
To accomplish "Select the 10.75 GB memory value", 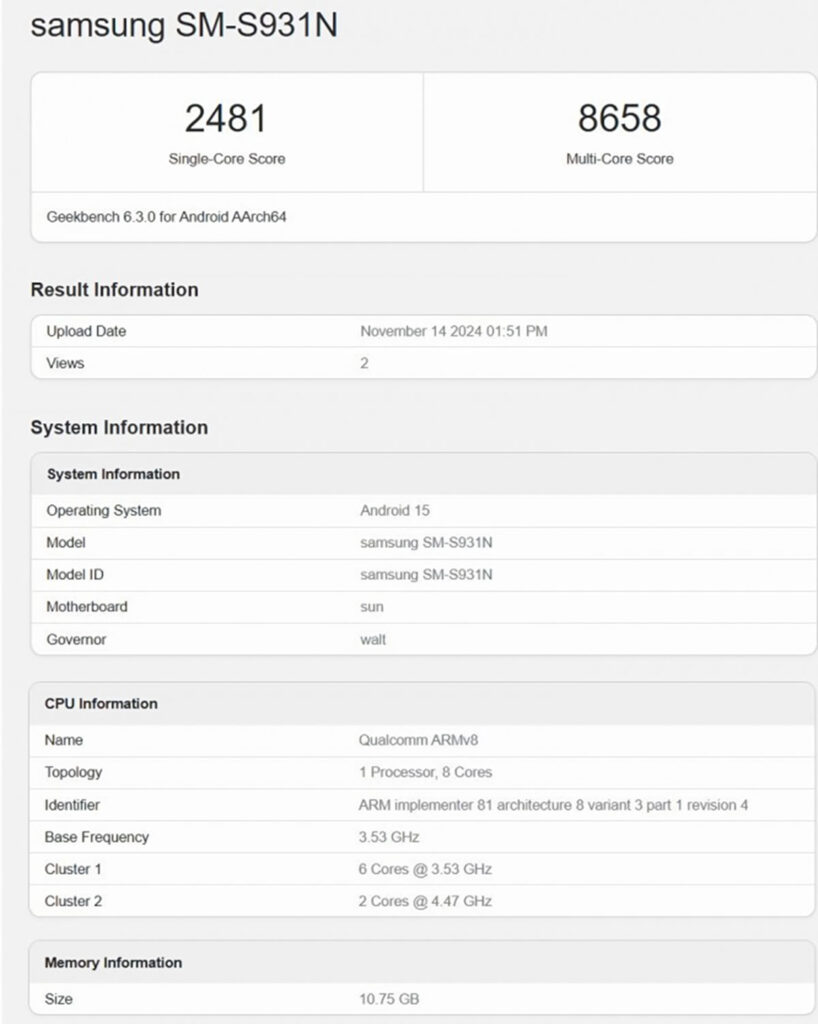I will (x=389, y=999).
